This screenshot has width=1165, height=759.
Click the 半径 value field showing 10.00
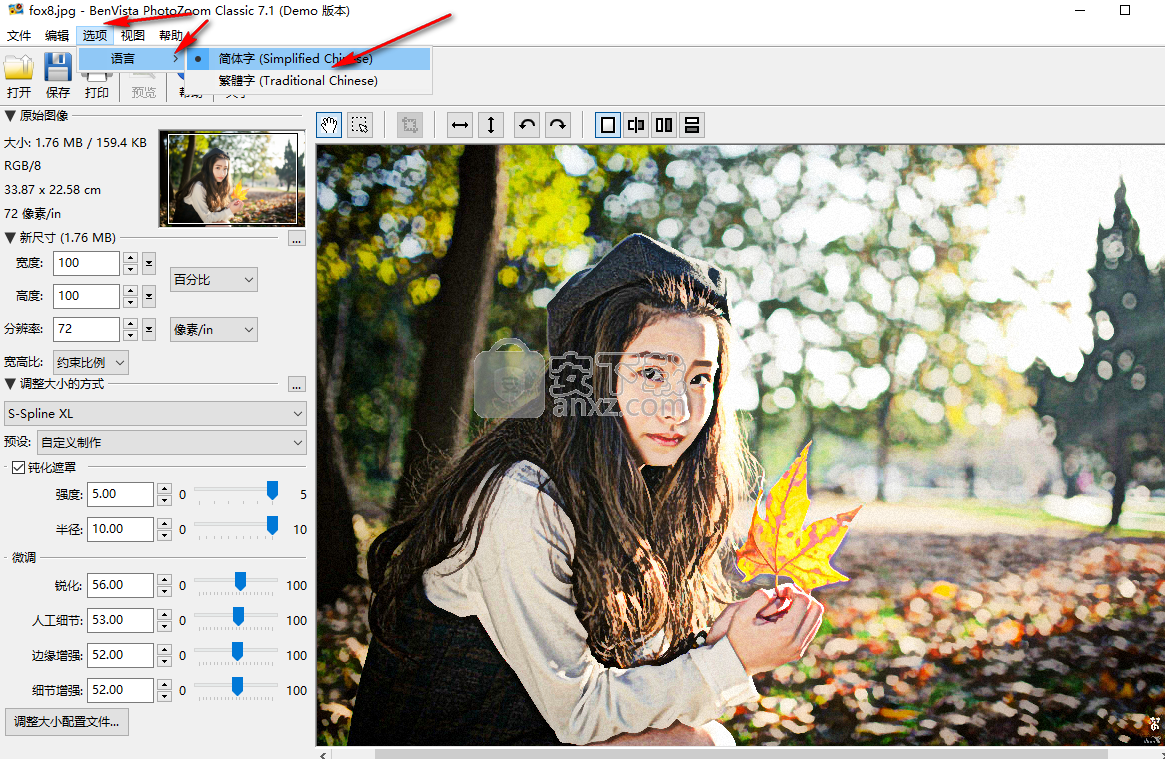coord(120,530)
